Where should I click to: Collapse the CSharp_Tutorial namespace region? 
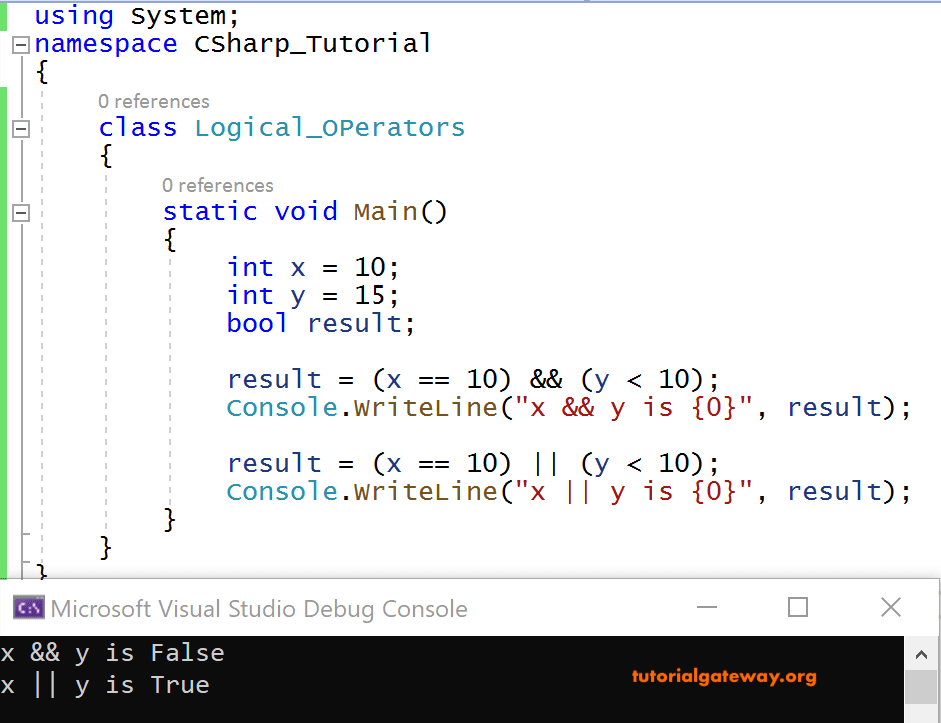tap(21, 44)
